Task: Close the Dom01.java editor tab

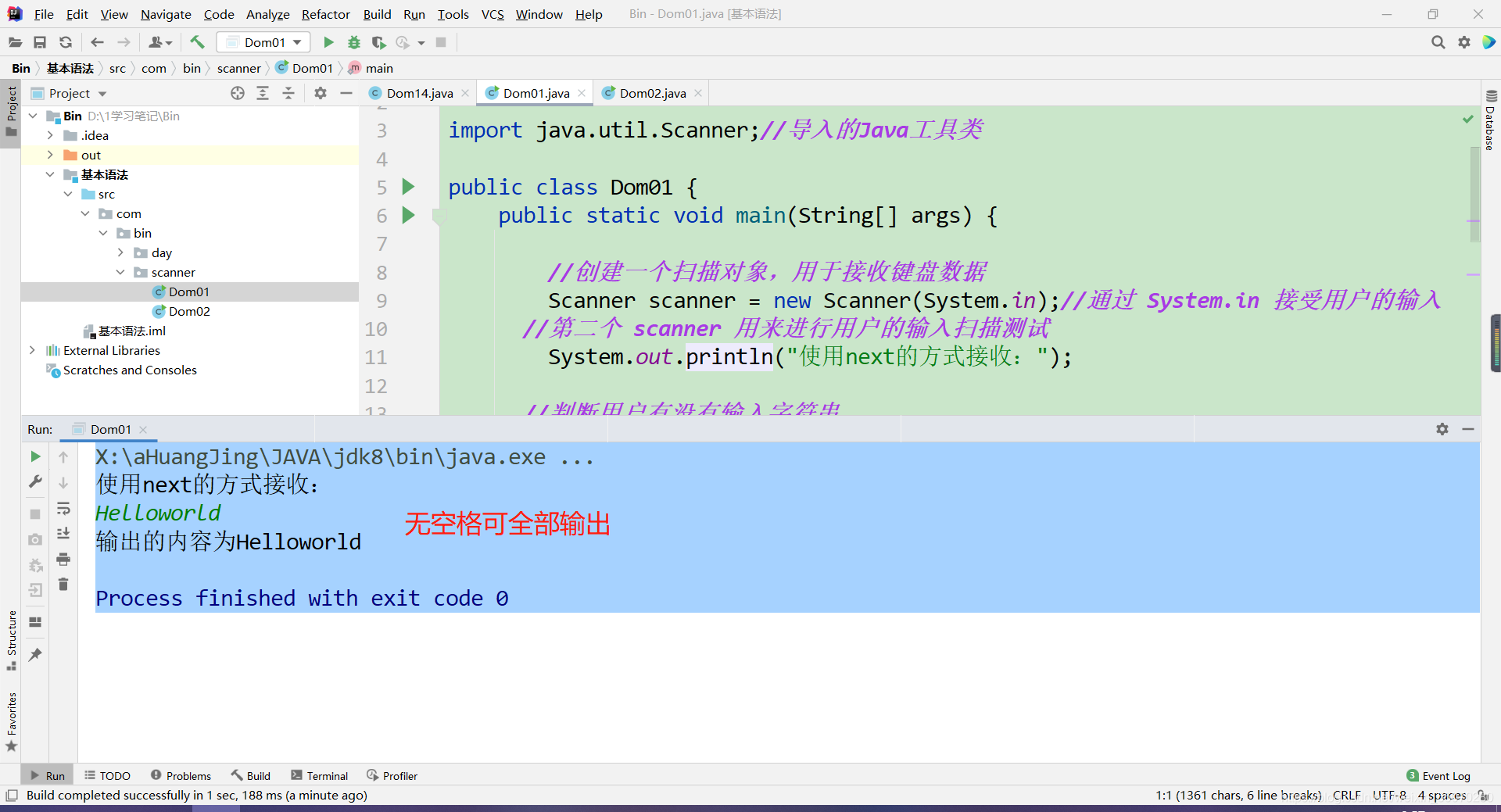Action: point(582,93)
